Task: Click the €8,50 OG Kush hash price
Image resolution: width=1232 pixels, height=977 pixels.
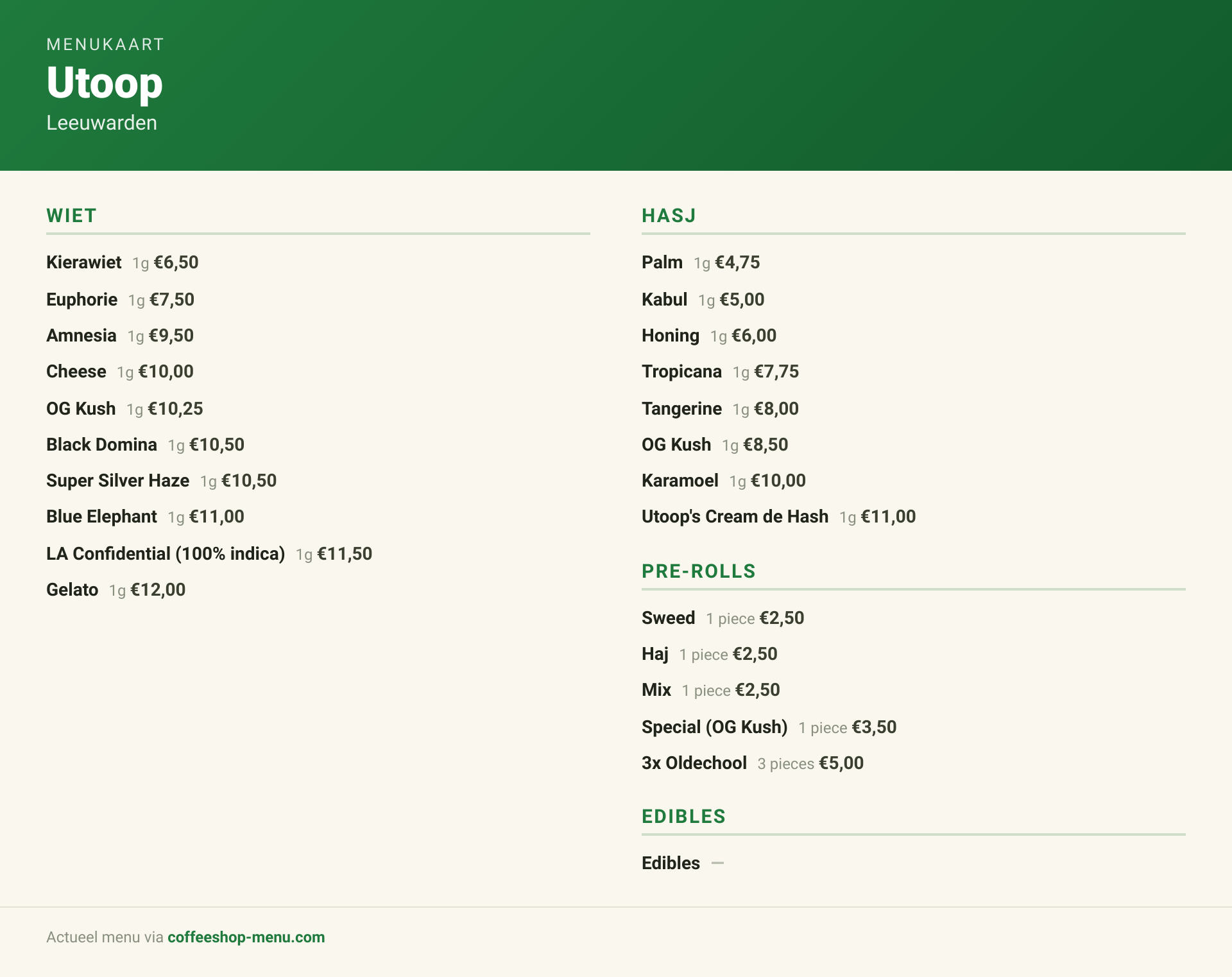Action: point(766,445)
